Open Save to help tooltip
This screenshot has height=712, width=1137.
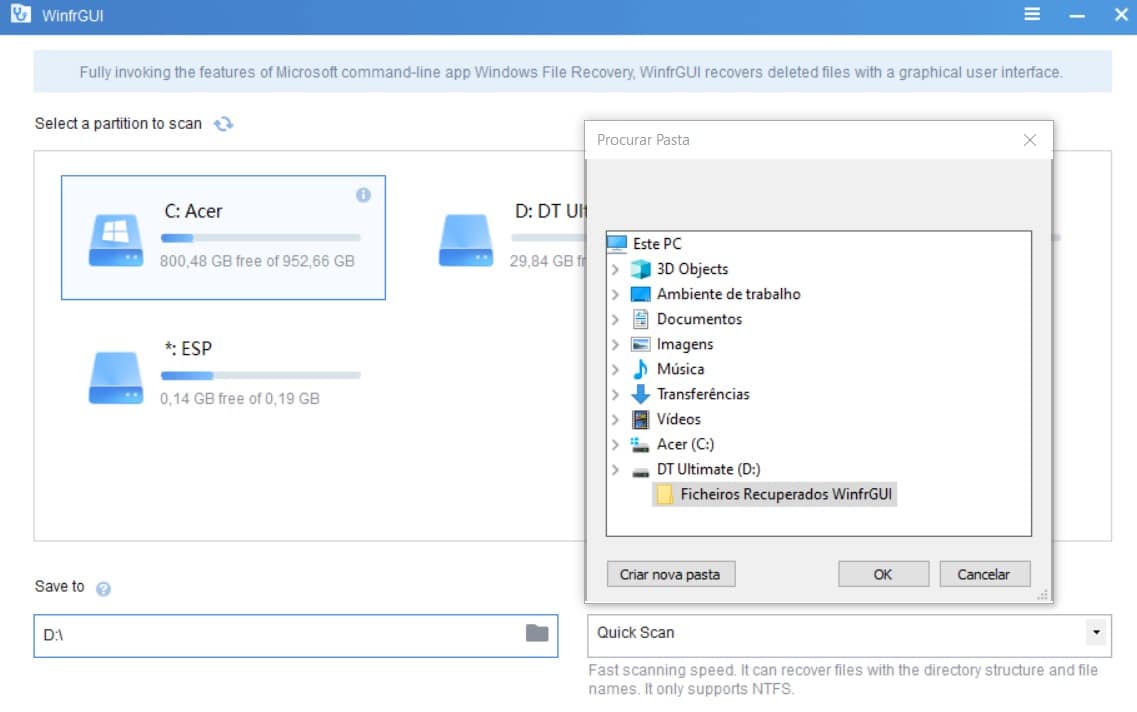click(x=104, y=589)
